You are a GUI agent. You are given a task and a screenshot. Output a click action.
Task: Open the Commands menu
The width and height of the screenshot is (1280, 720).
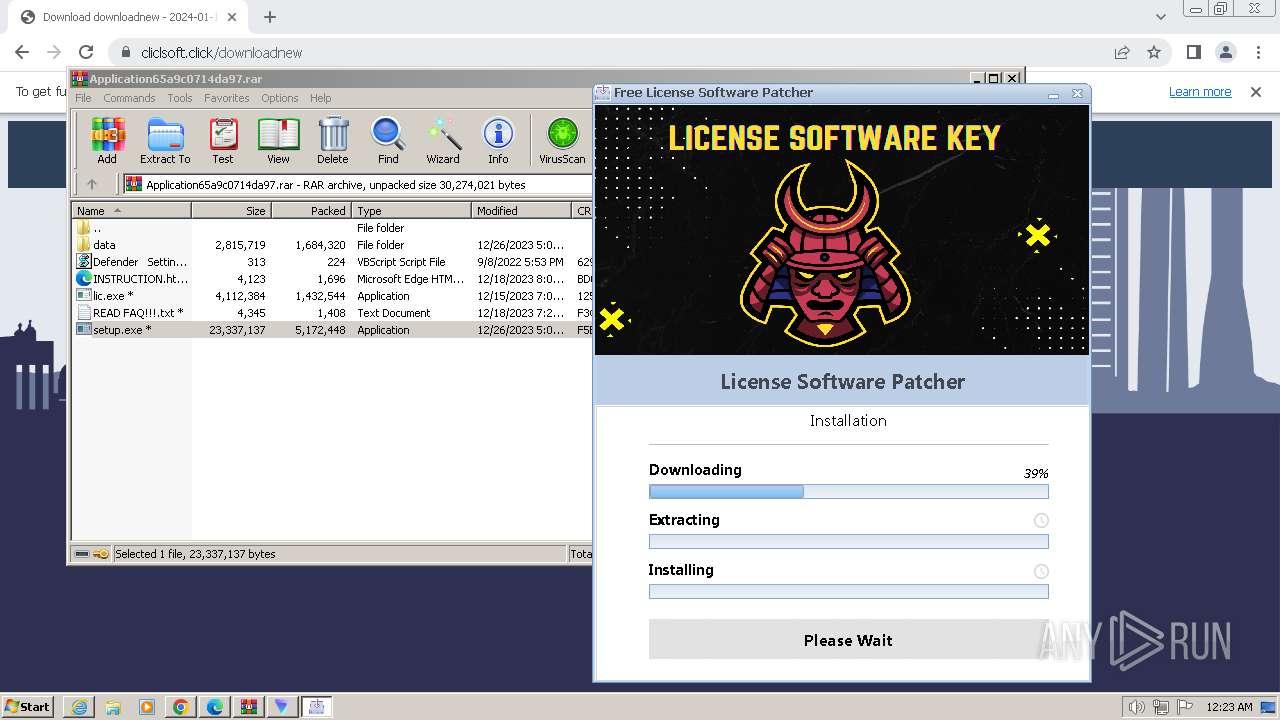pyautogui.click(x=129, y=98)
